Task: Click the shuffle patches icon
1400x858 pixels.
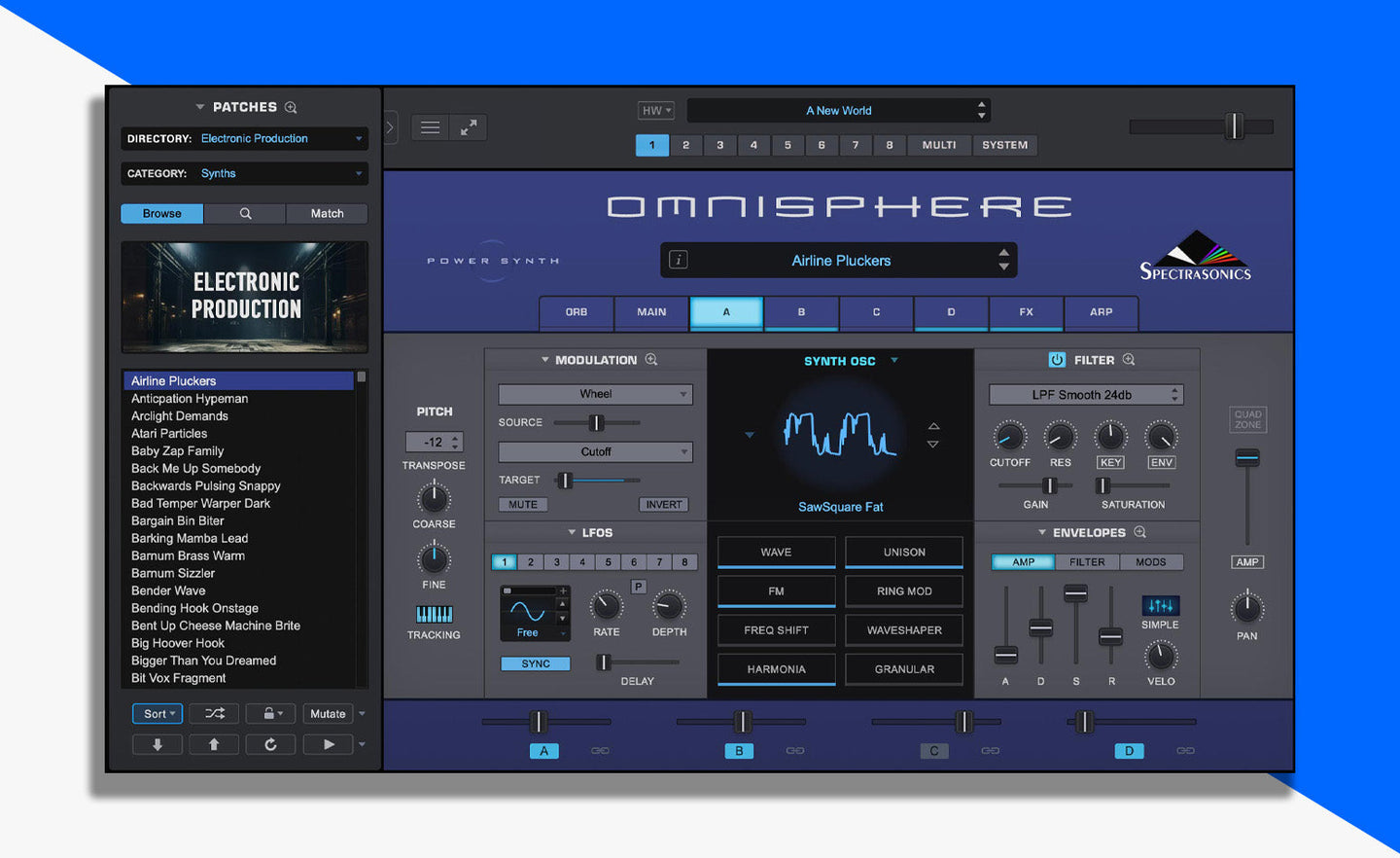Action: (214, 714)
